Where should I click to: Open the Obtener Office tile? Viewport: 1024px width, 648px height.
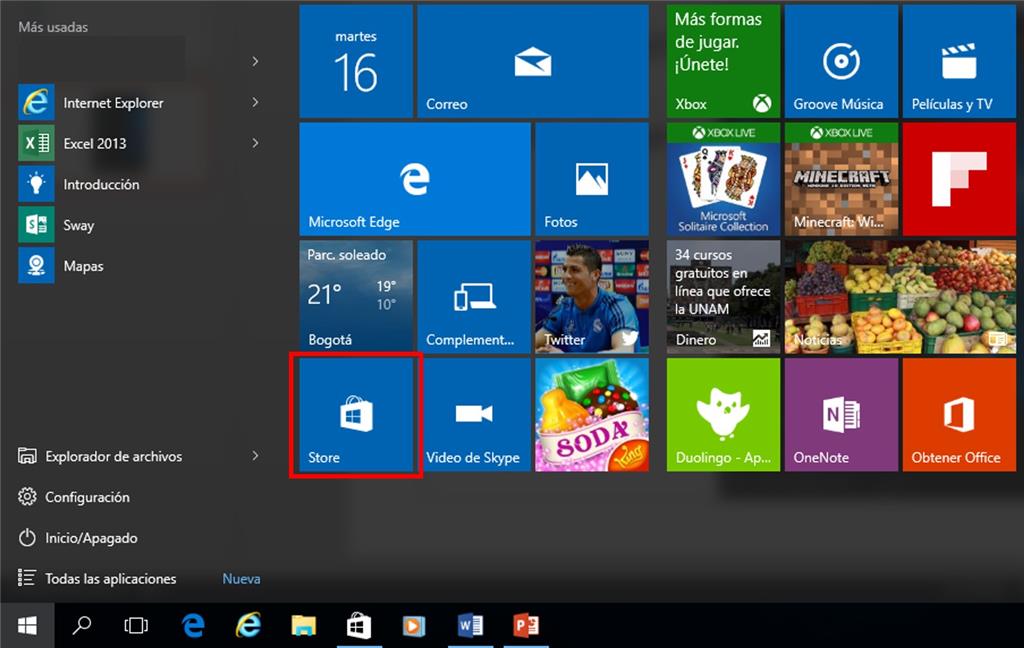(x=959, y=415)
